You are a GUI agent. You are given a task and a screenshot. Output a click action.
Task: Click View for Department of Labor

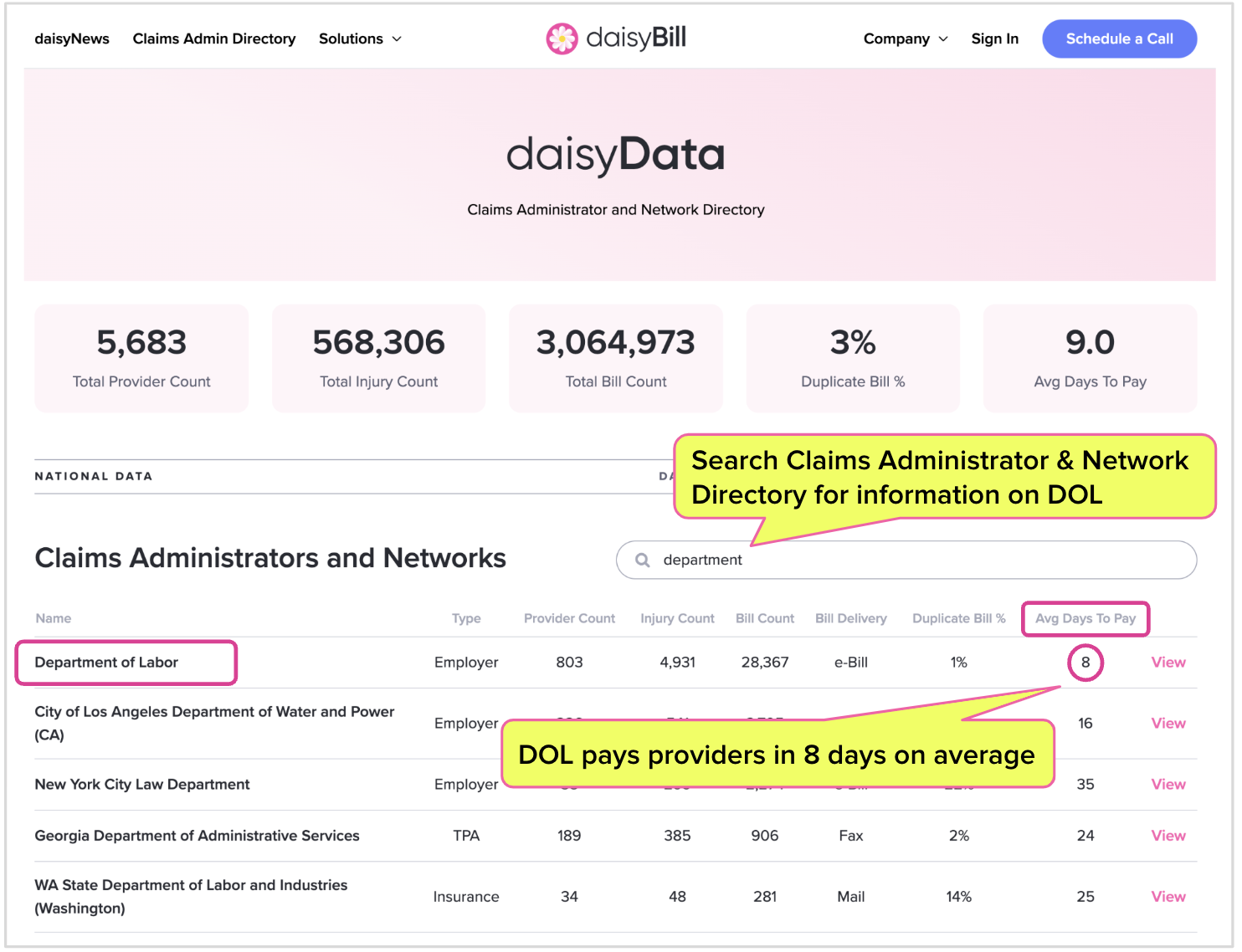[x=1168, y=663]
